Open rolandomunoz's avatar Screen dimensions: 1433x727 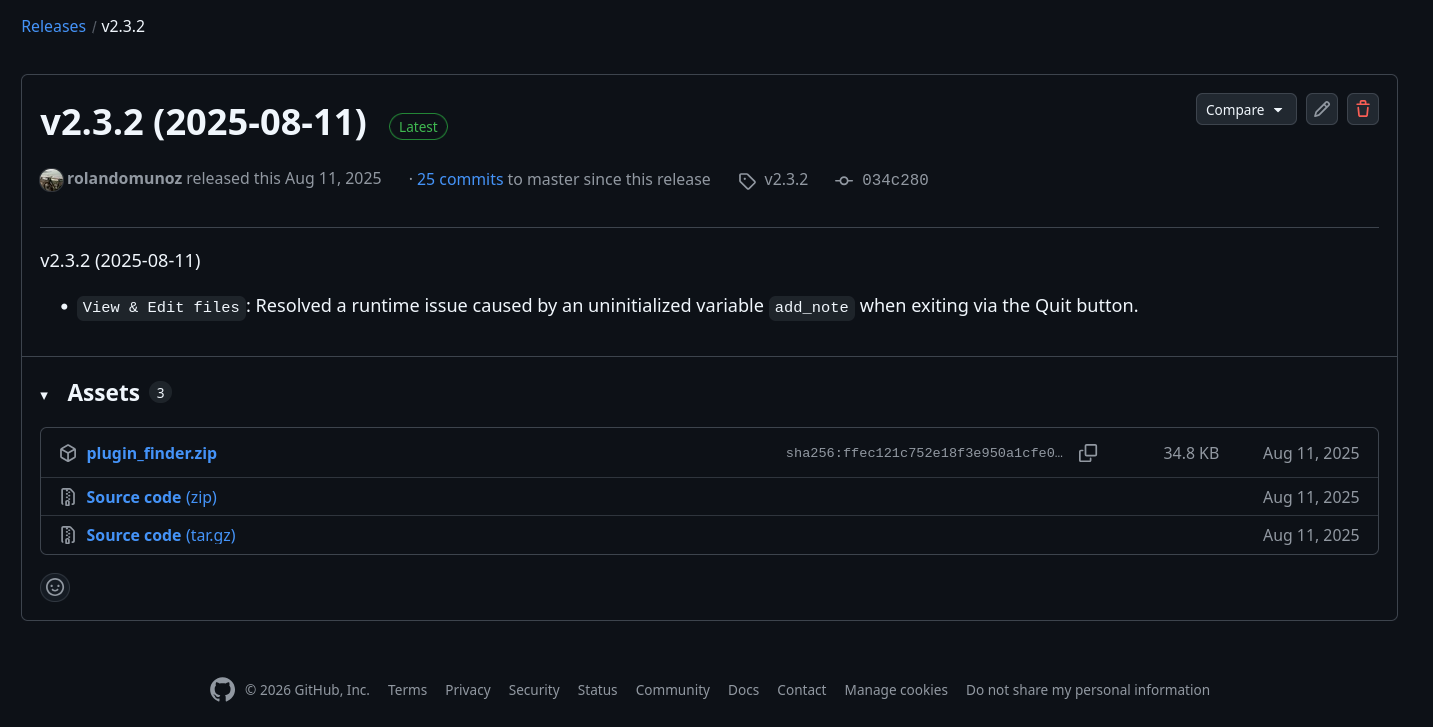pyautogui.click(x=51, y=180)
